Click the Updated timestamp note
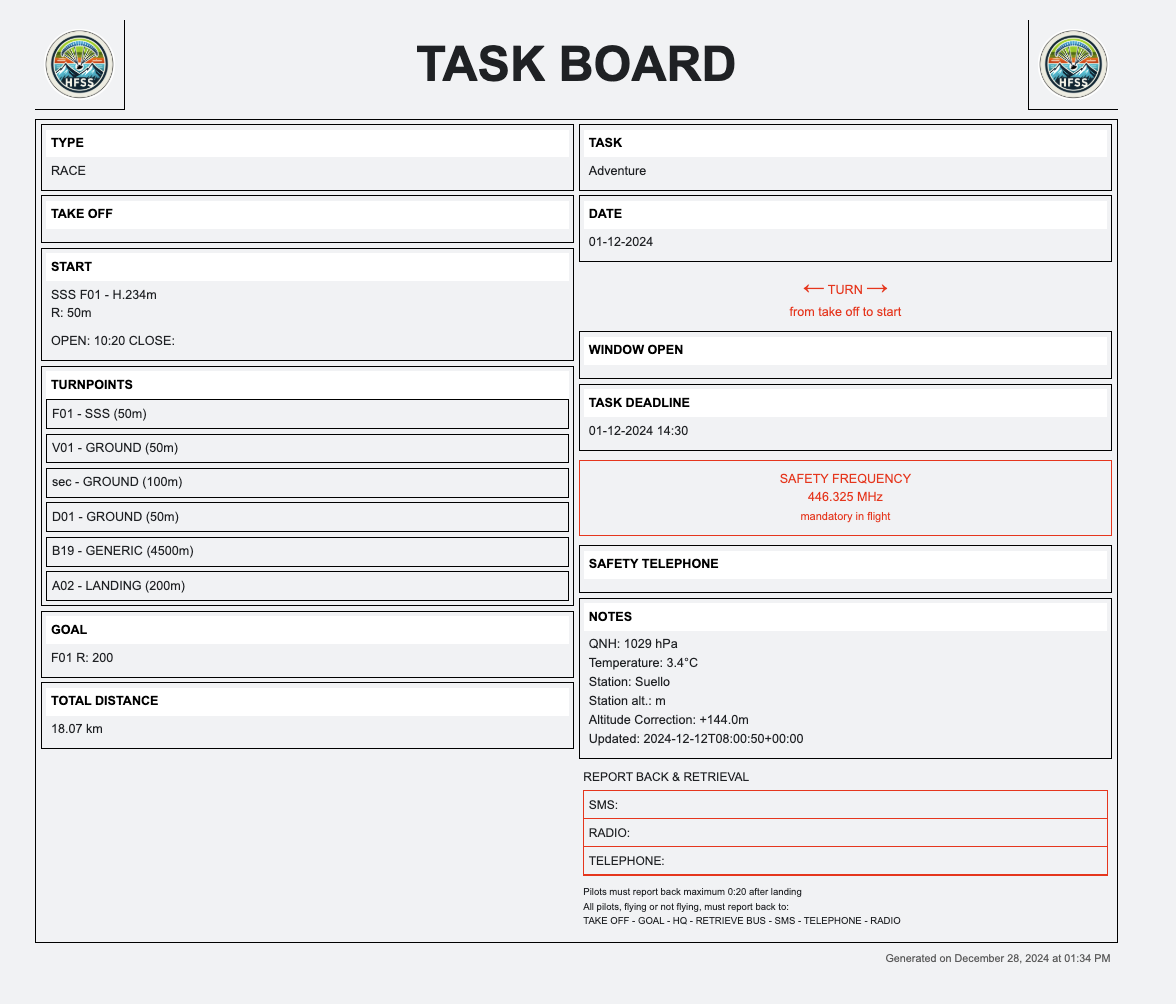The image size is (1176, 1004). point(696,739)
